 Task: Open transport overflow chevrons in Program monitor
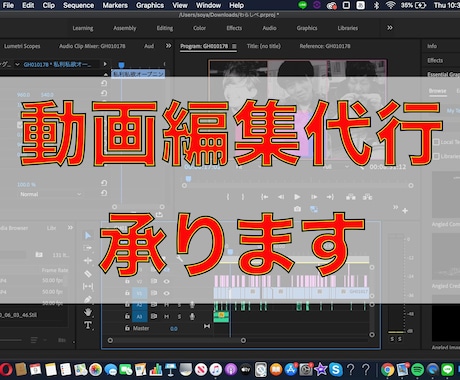(395, 207)
